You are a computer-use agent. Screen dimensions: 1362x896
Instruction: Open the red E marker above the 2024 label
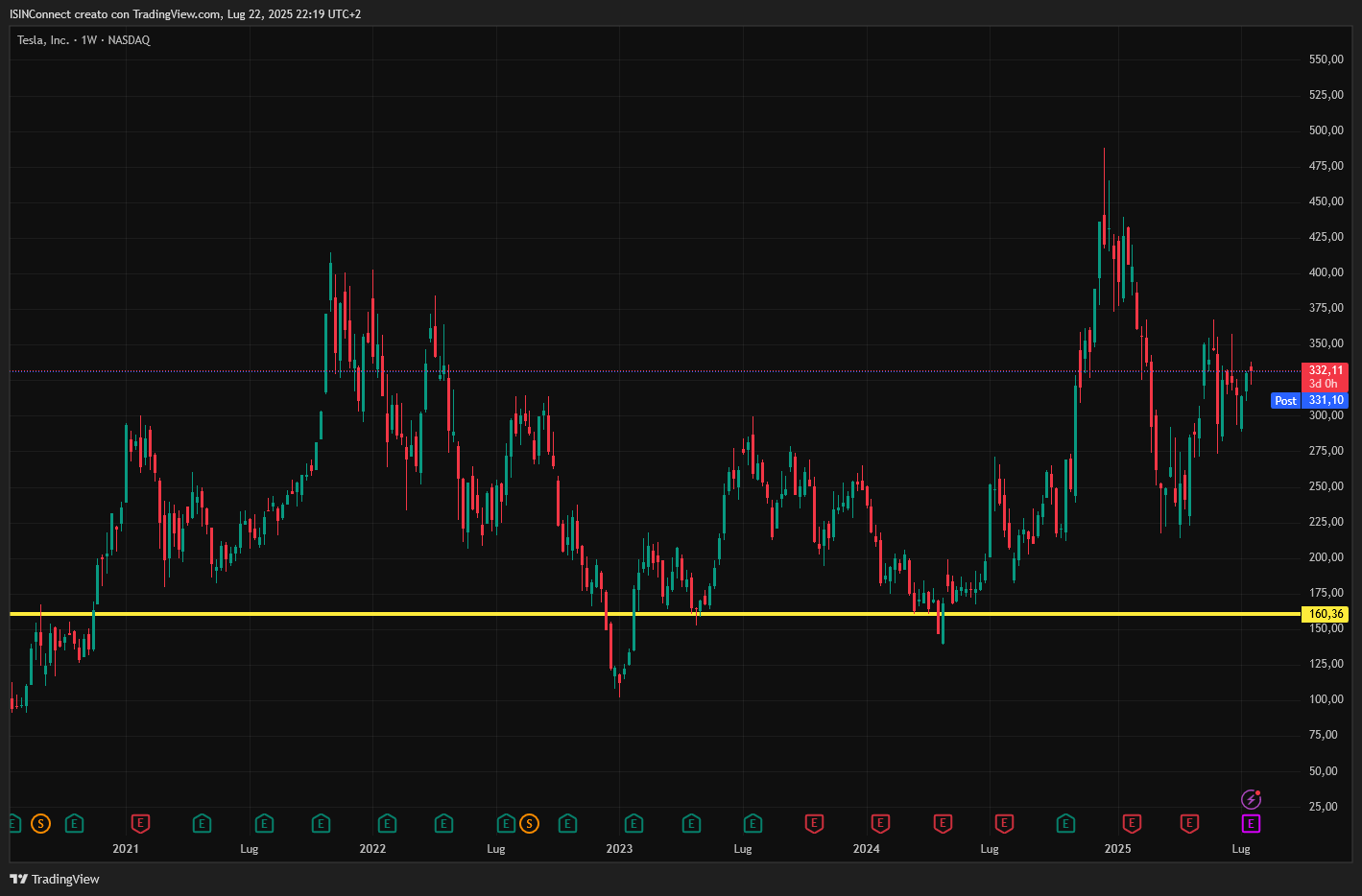click(x=880, y=823)
